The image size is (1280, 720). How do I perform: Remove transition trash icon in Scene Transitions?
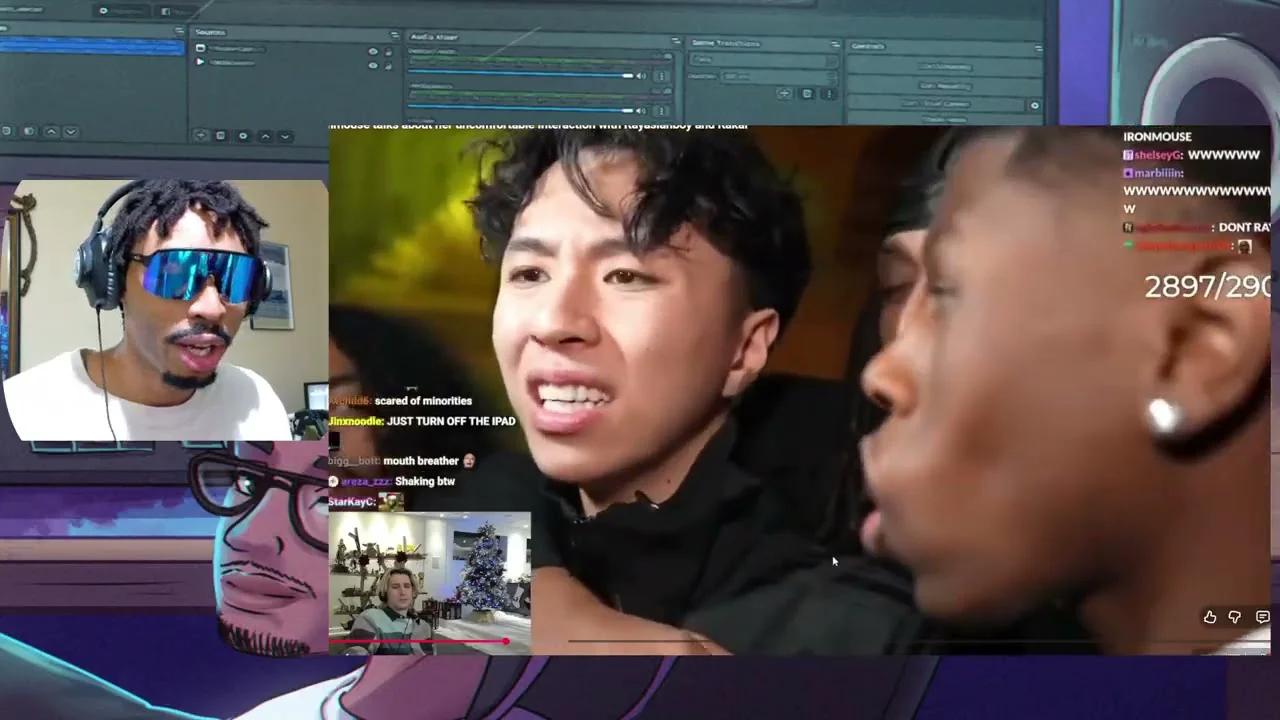point(807,93)
